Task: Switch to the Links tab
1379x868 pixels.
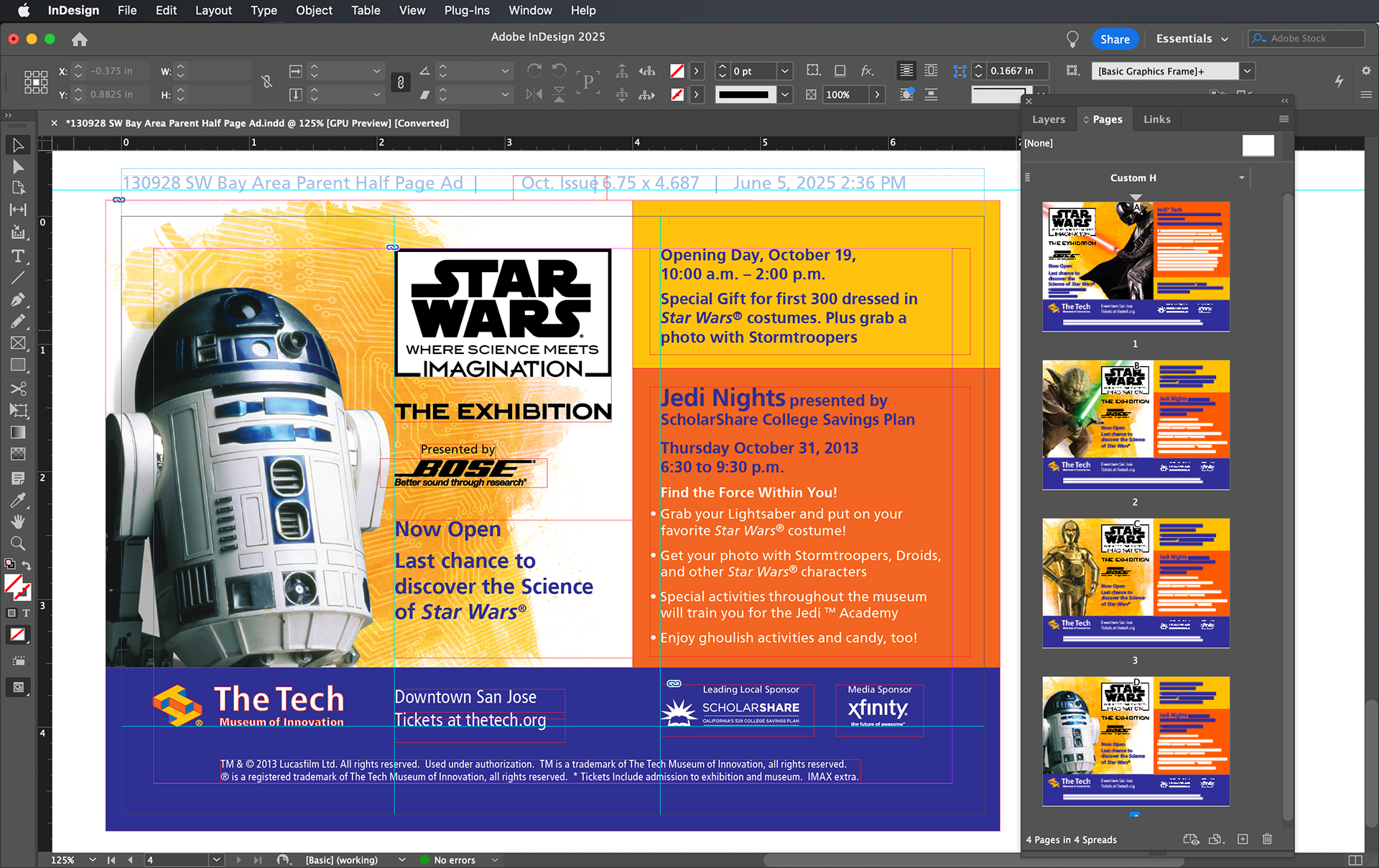Action: (x=1156, y=119)
